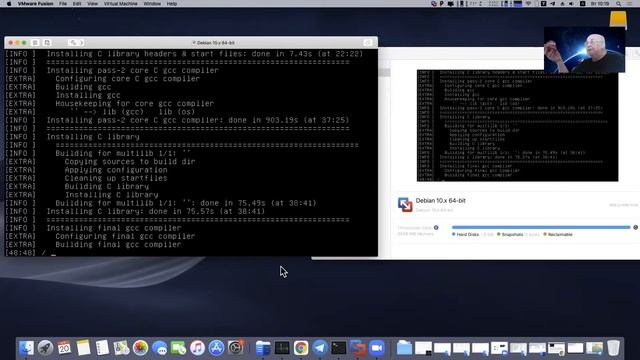Open Google Chrome from the Dock
Image resolution: width=640 pixels, height=360 pixels.
[301, 348]
